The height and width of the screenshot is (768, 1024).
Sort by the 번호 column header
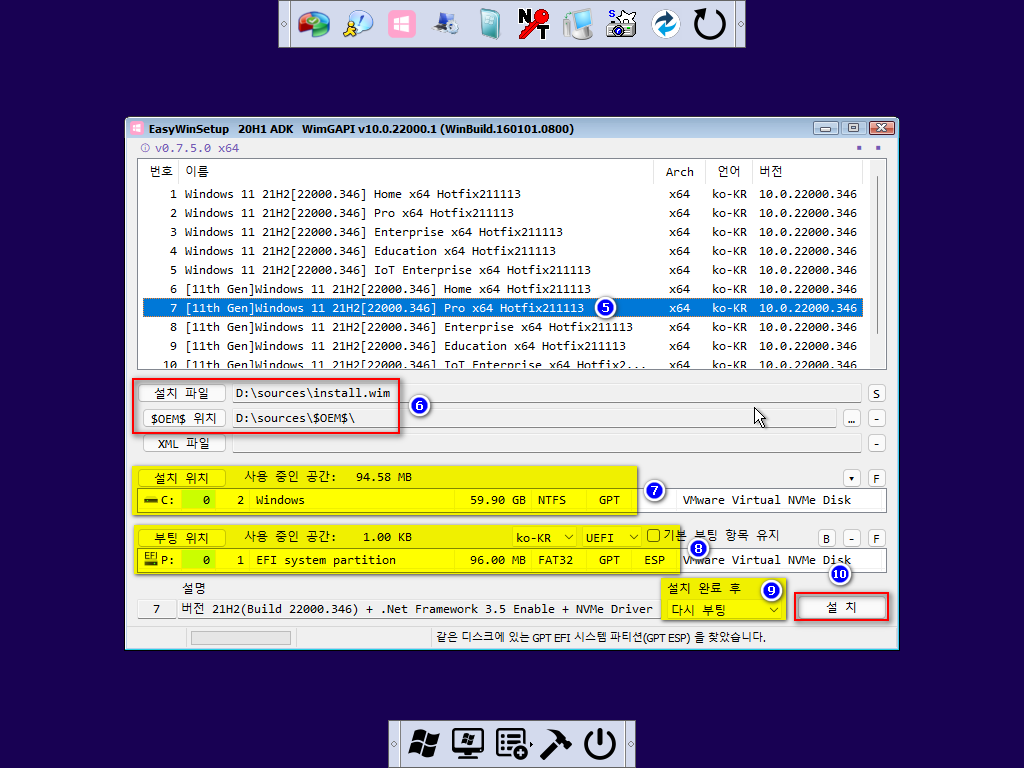(161, 172)
